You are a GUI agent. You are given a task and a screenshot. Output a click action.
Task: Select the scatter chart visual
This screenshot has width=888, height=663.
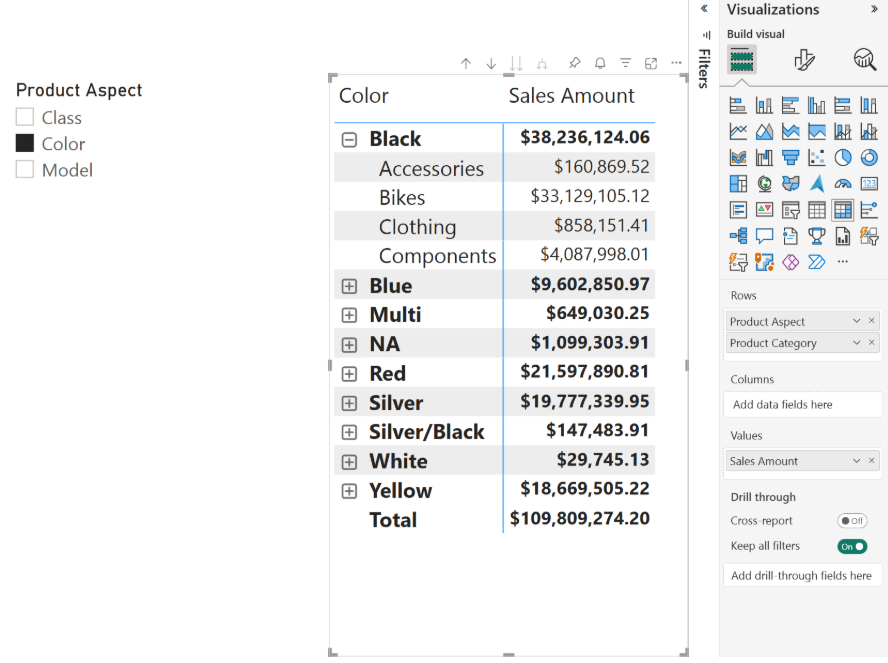817,157
